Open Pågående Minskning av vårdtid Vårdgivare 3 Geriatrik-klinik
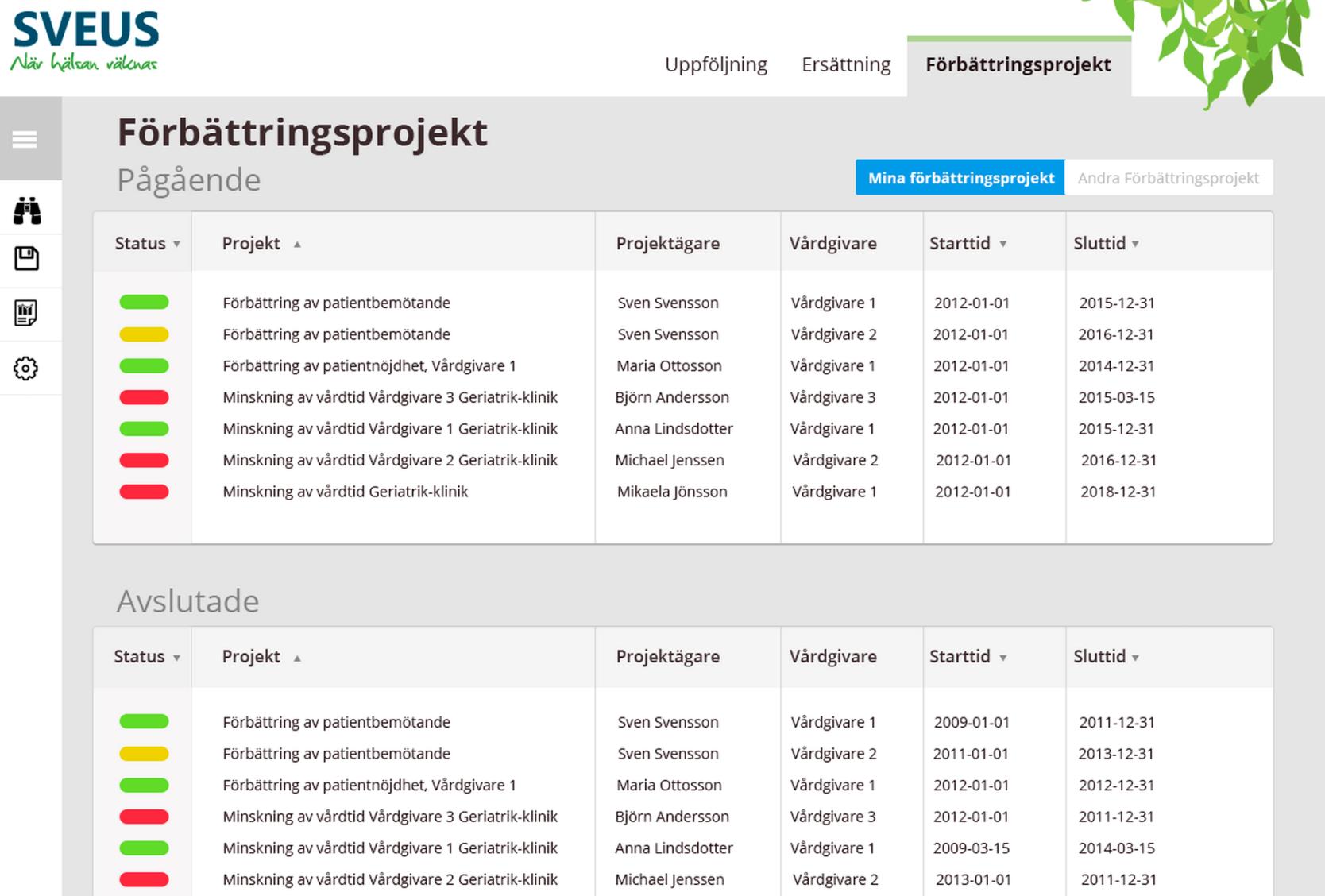 point(390,397)
